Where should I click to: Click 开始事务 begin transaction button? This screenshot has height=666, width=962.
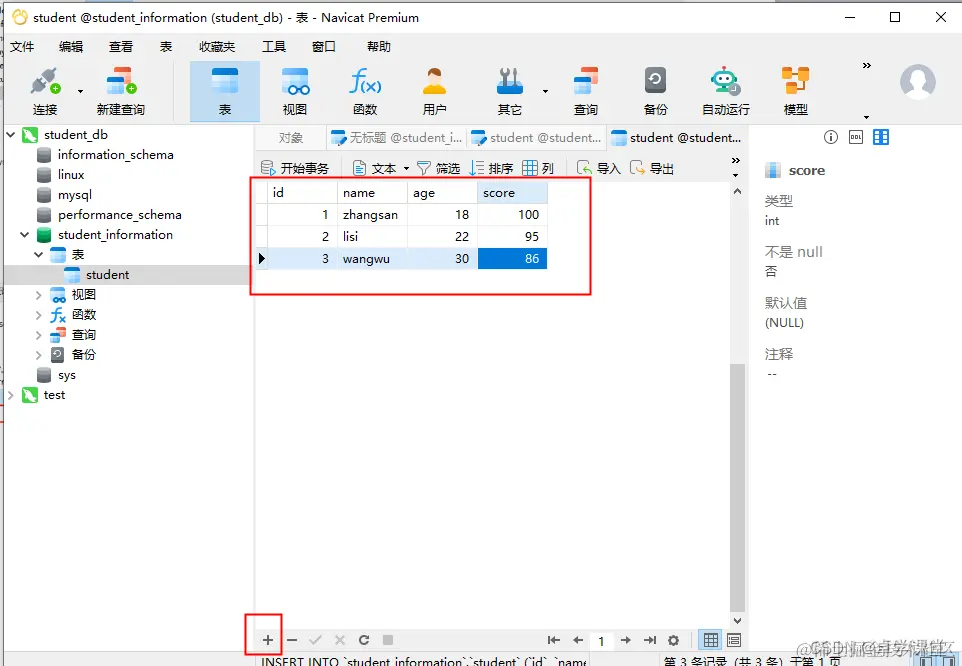(x=296, y=168)
